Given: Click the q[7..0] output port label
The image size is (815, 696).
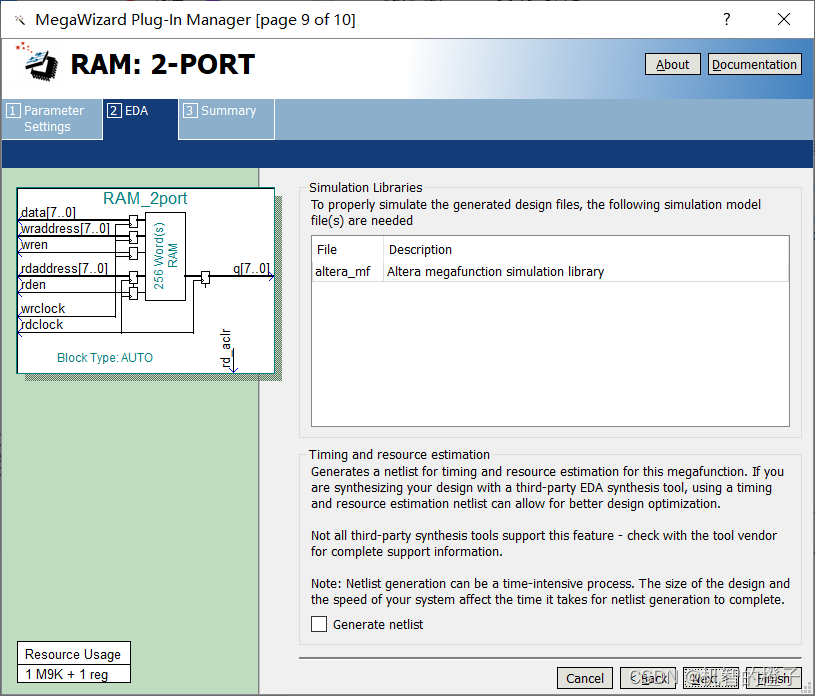Looking at the screenshot, I should tap(251, 268).
